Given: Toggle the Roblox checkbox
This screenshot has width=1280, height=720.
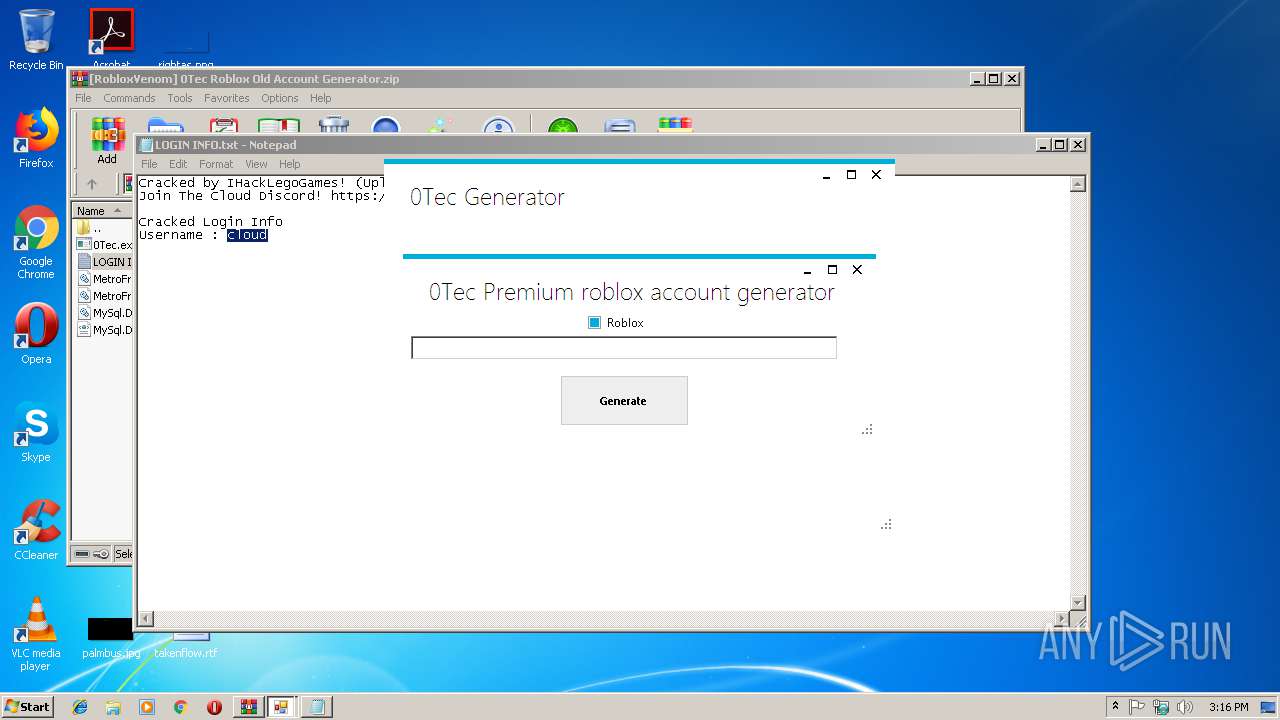Looking at the screenshot, I should [595, 323].
